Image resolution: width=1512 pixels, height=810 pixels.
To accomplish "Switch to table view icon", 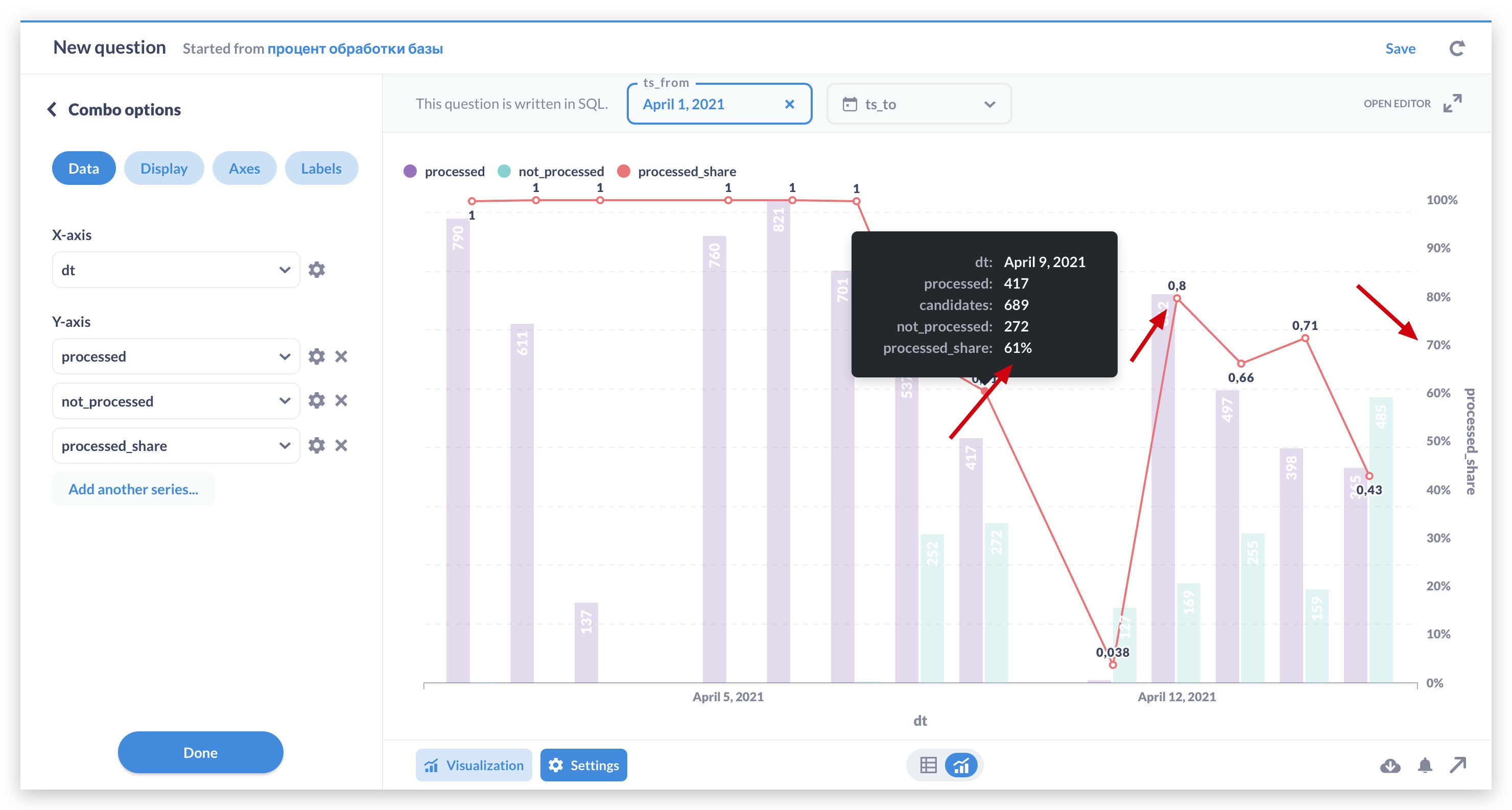I will 928,766.
